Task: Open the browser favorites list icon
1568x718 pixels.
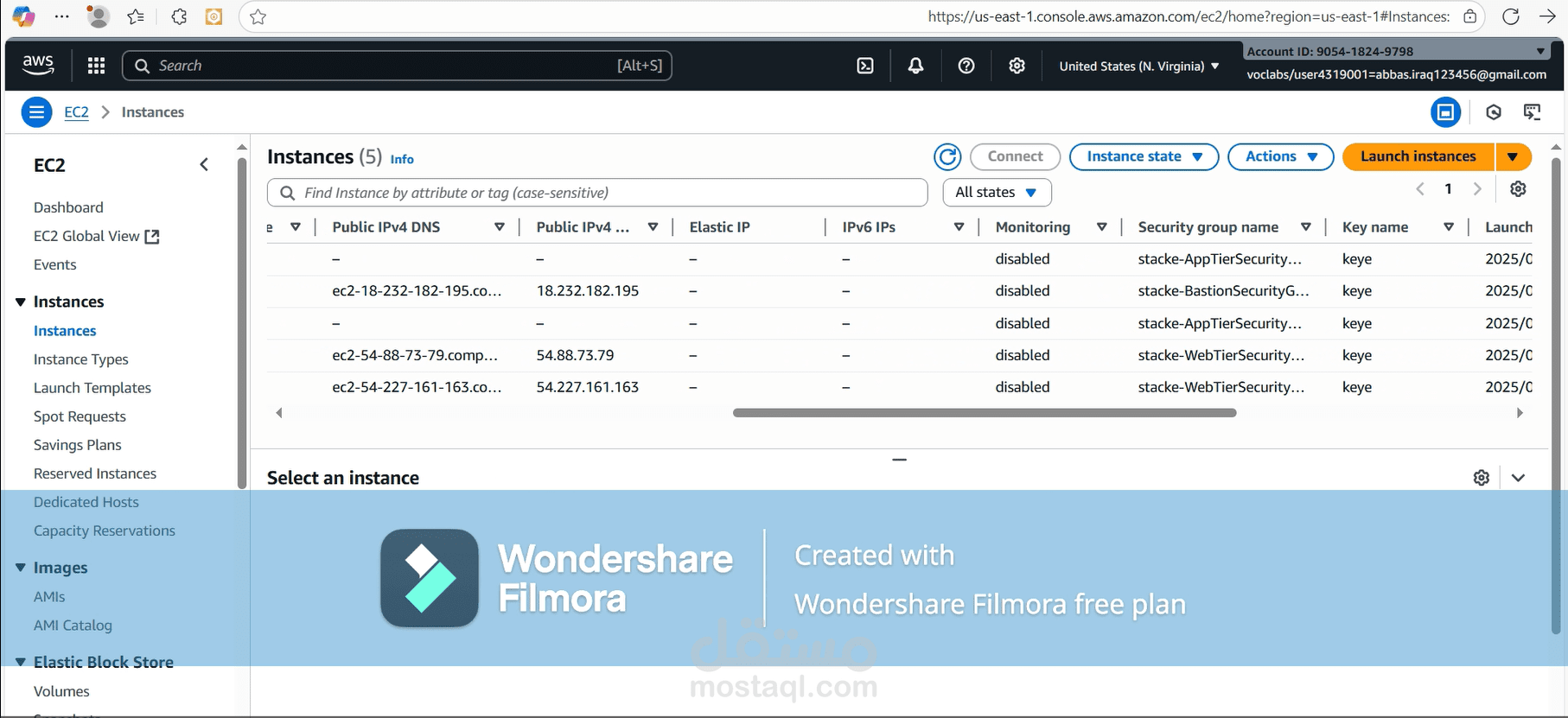Action: 136,16
